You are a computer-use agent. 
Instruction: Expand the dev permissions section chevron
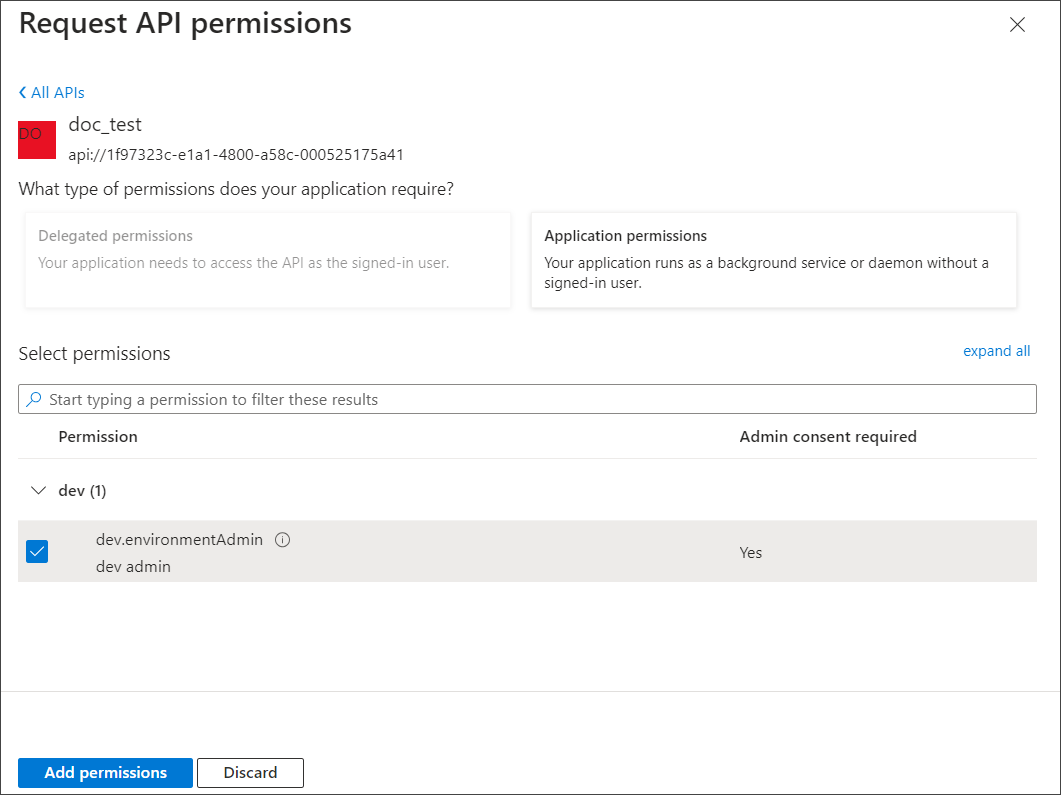coord(38,490)
